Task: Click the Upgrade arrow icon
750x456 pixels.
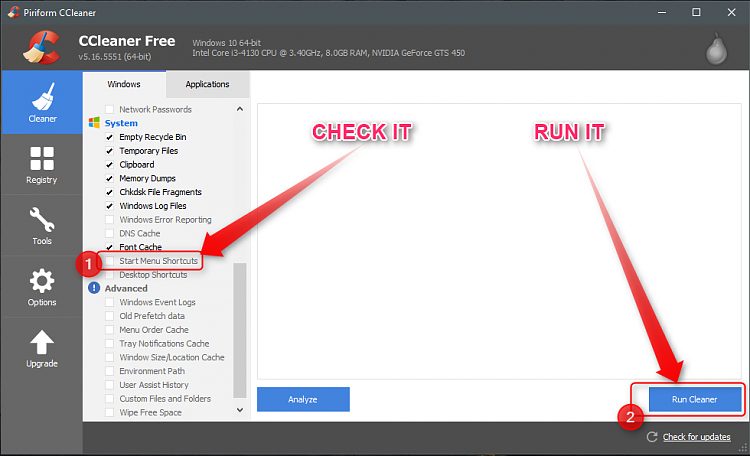Action: click(x=42, y=343)
